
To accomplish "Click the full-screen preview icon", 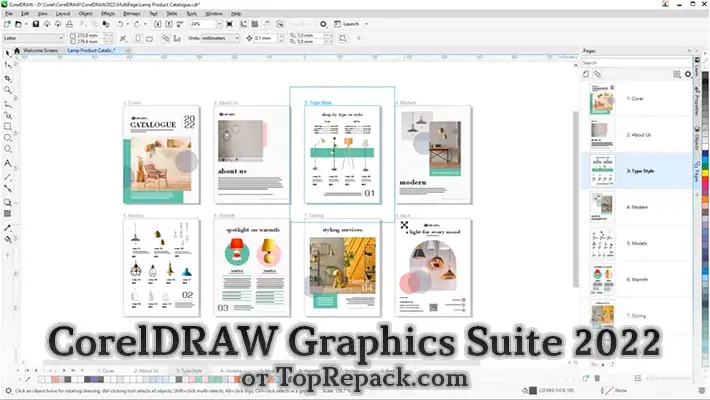I will click(x=230, y=24).
